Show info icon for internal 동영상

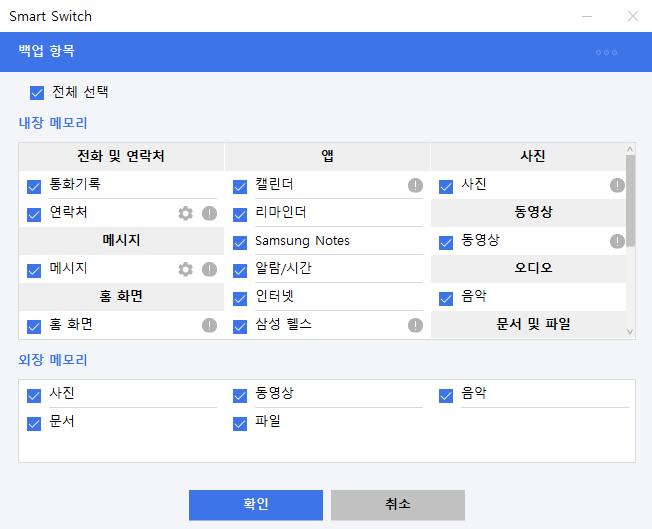tap(617, 241)
